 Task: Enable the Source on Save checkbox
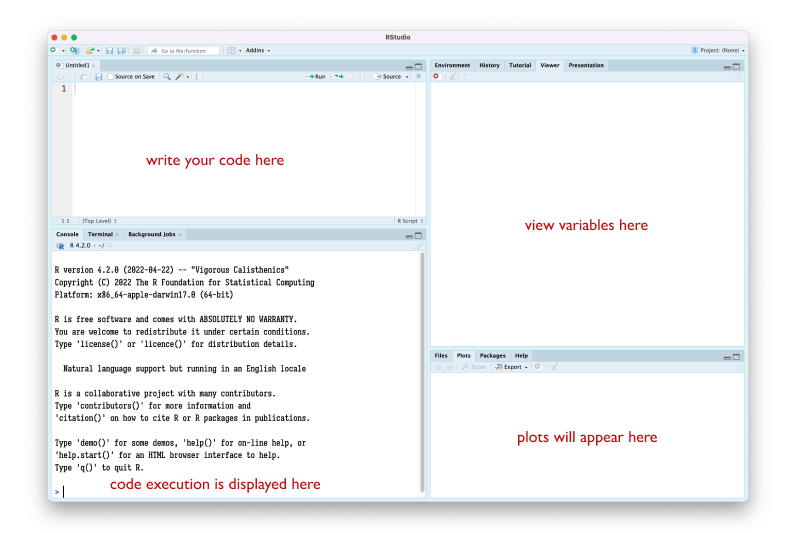coord(110,77)
